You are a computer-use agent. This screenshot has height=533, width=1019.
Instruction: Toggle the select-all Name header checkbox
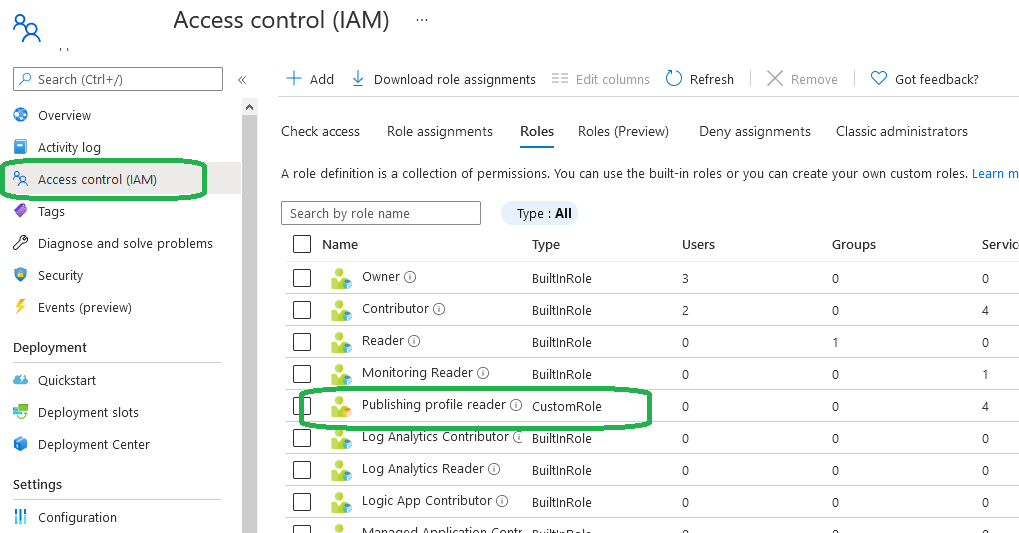[302, 244]
